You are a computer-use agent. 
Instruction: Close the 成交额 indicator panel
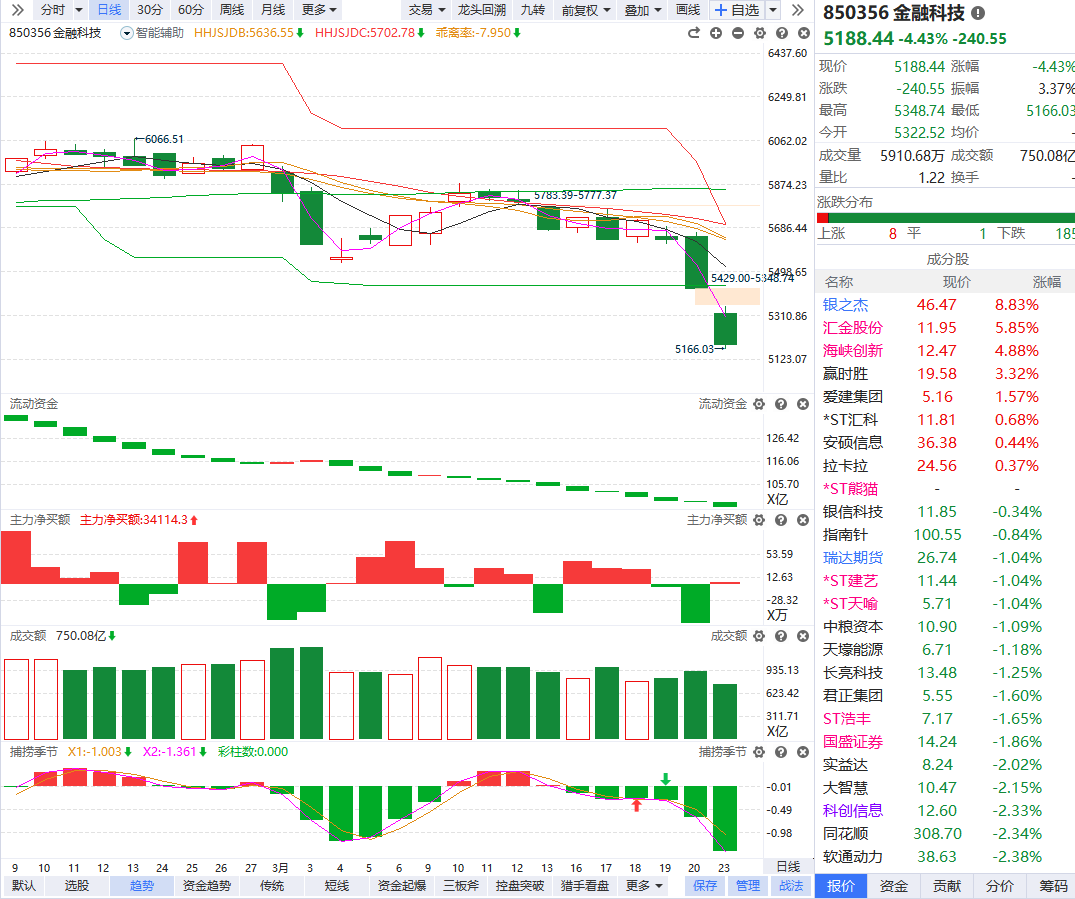tap(803, 636)
